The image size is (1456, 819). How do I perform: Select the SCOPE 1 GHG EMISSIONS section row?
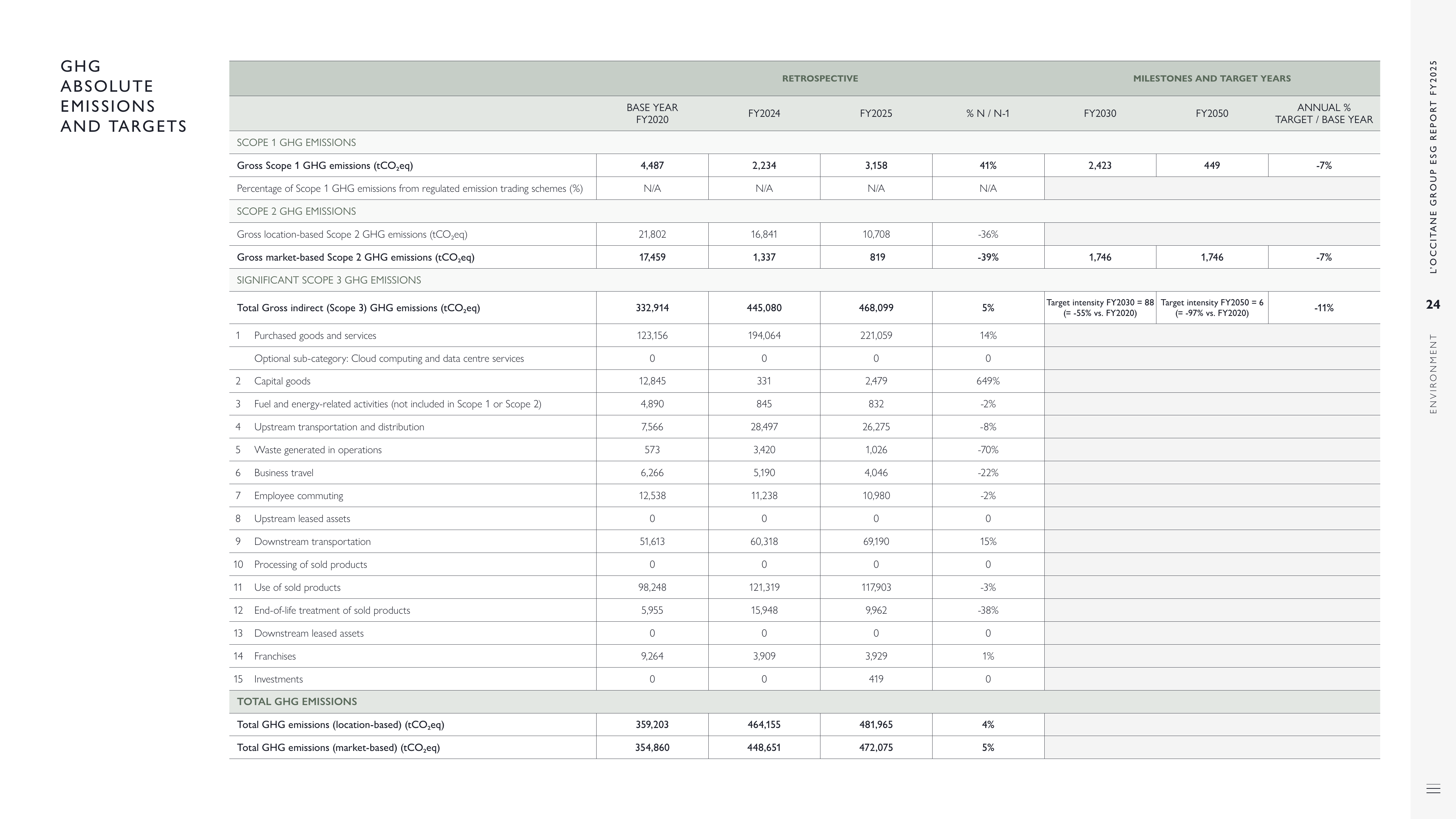click(x=804, y=142)
